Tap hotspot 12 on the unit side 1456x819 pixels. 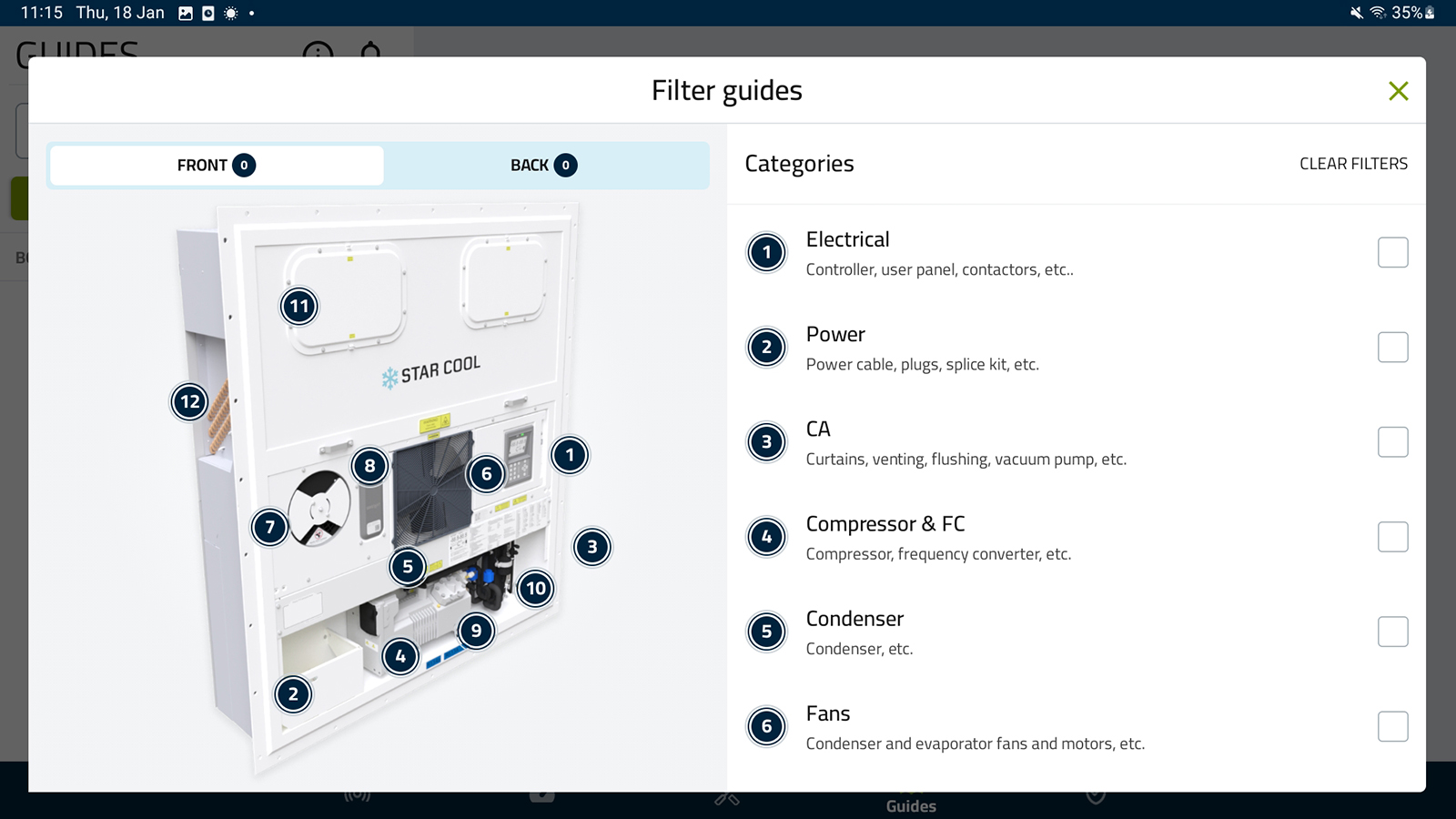tap(190, 401)
